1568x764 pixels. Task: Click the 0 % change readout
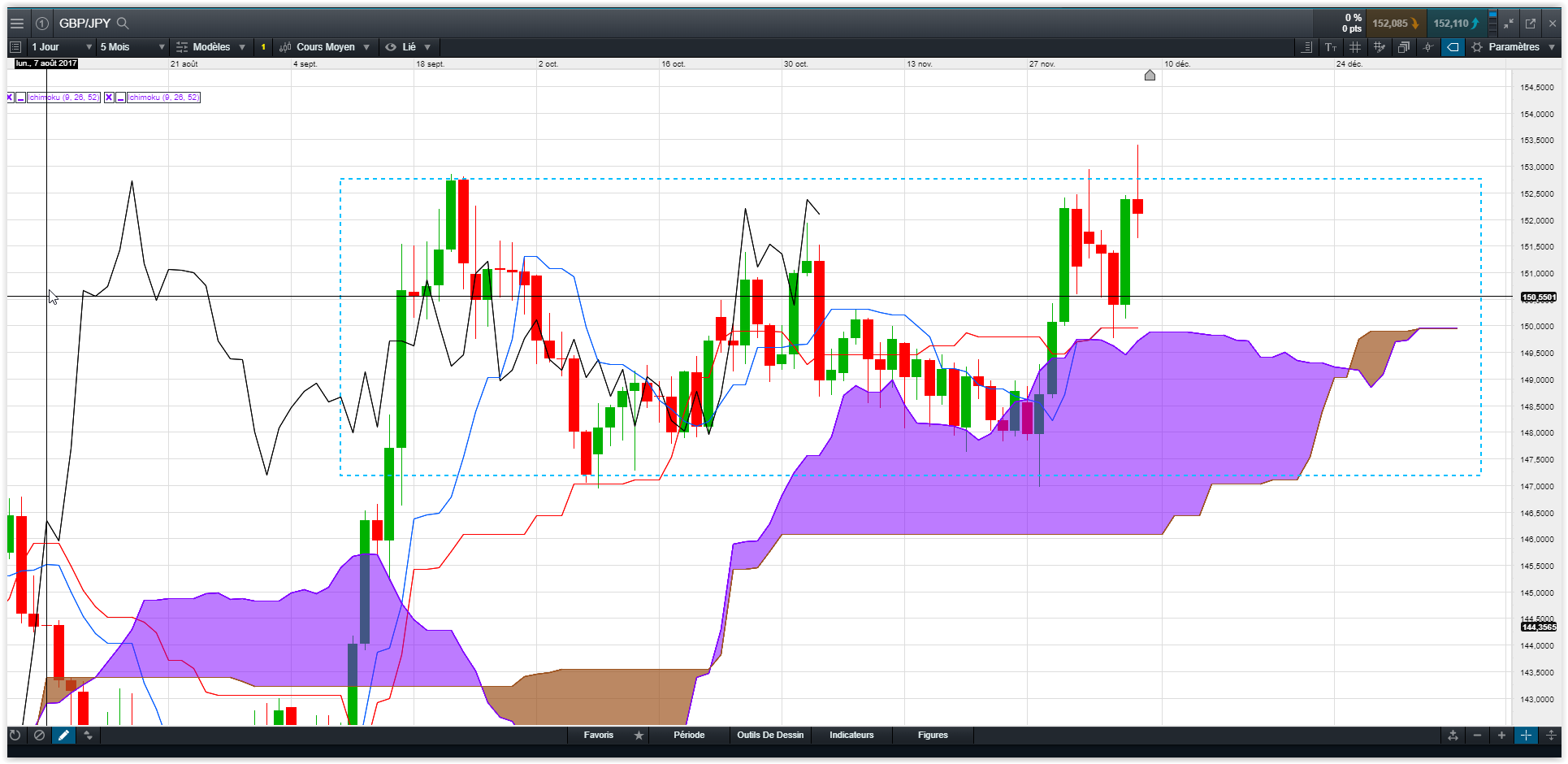[x=1353, y=18]
